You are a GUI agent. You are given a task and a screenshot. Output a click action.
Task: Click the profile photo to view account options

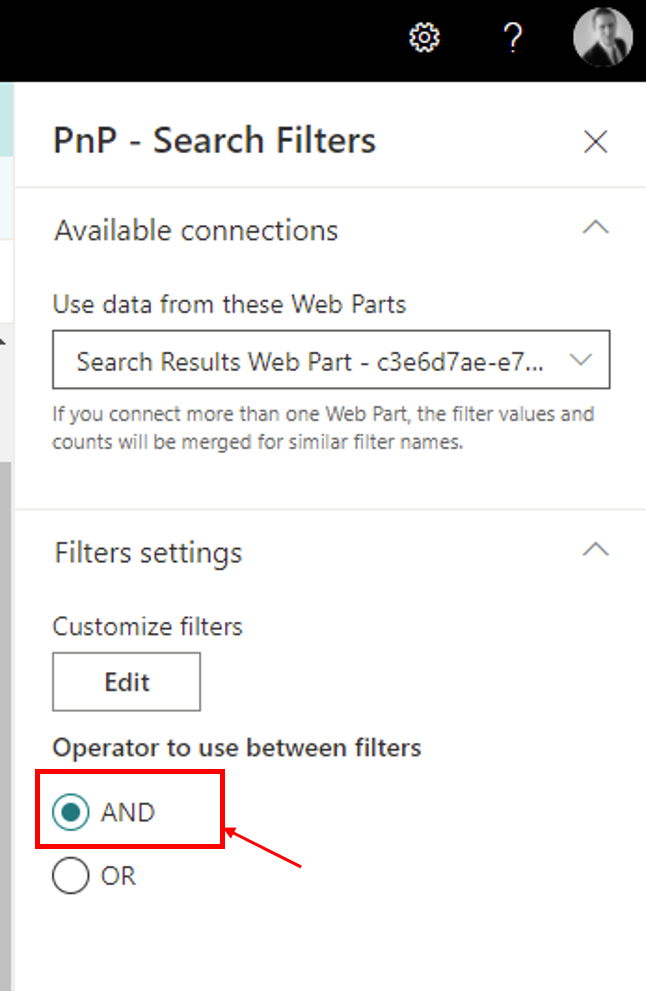pos(602,38)
